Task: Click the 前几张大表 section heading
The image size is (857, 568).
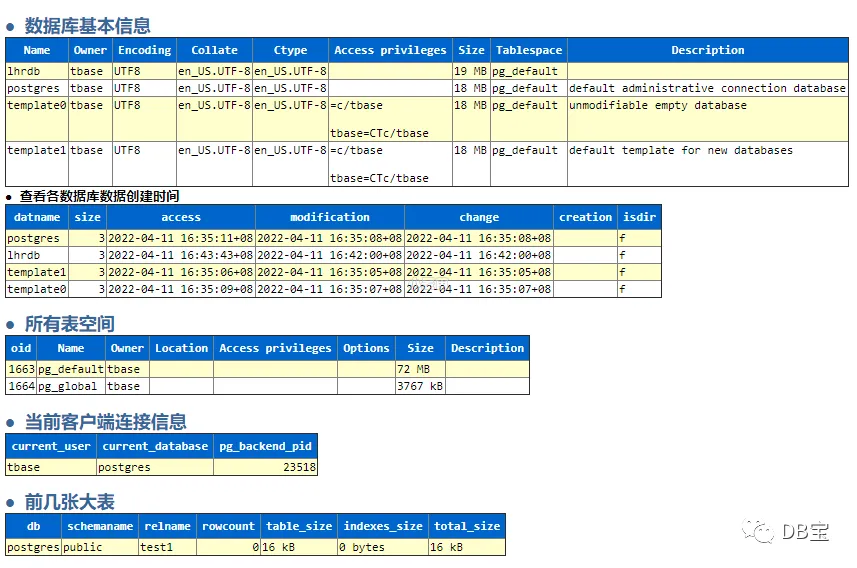Action: tap(69, 502)
